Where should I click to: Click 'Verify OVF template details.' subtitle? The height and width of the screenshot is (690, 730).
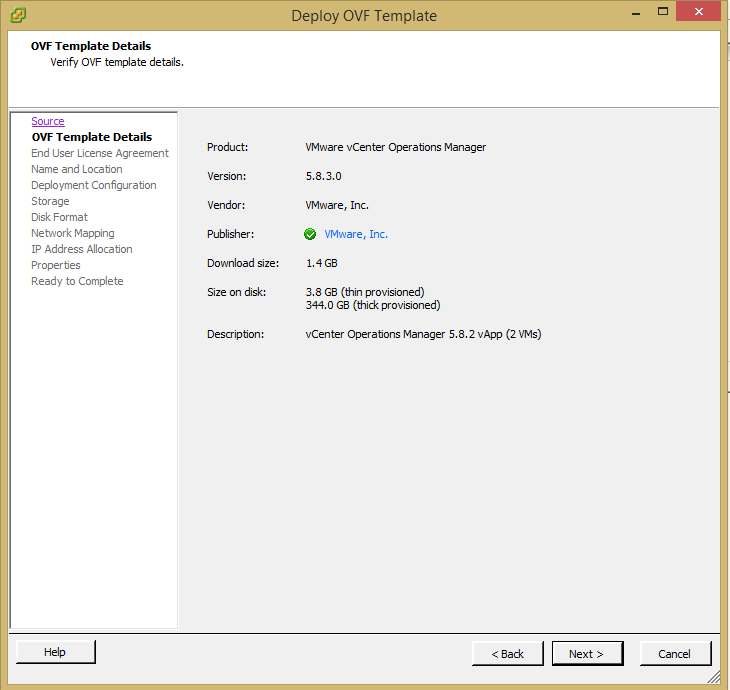[x=117, y=62]
